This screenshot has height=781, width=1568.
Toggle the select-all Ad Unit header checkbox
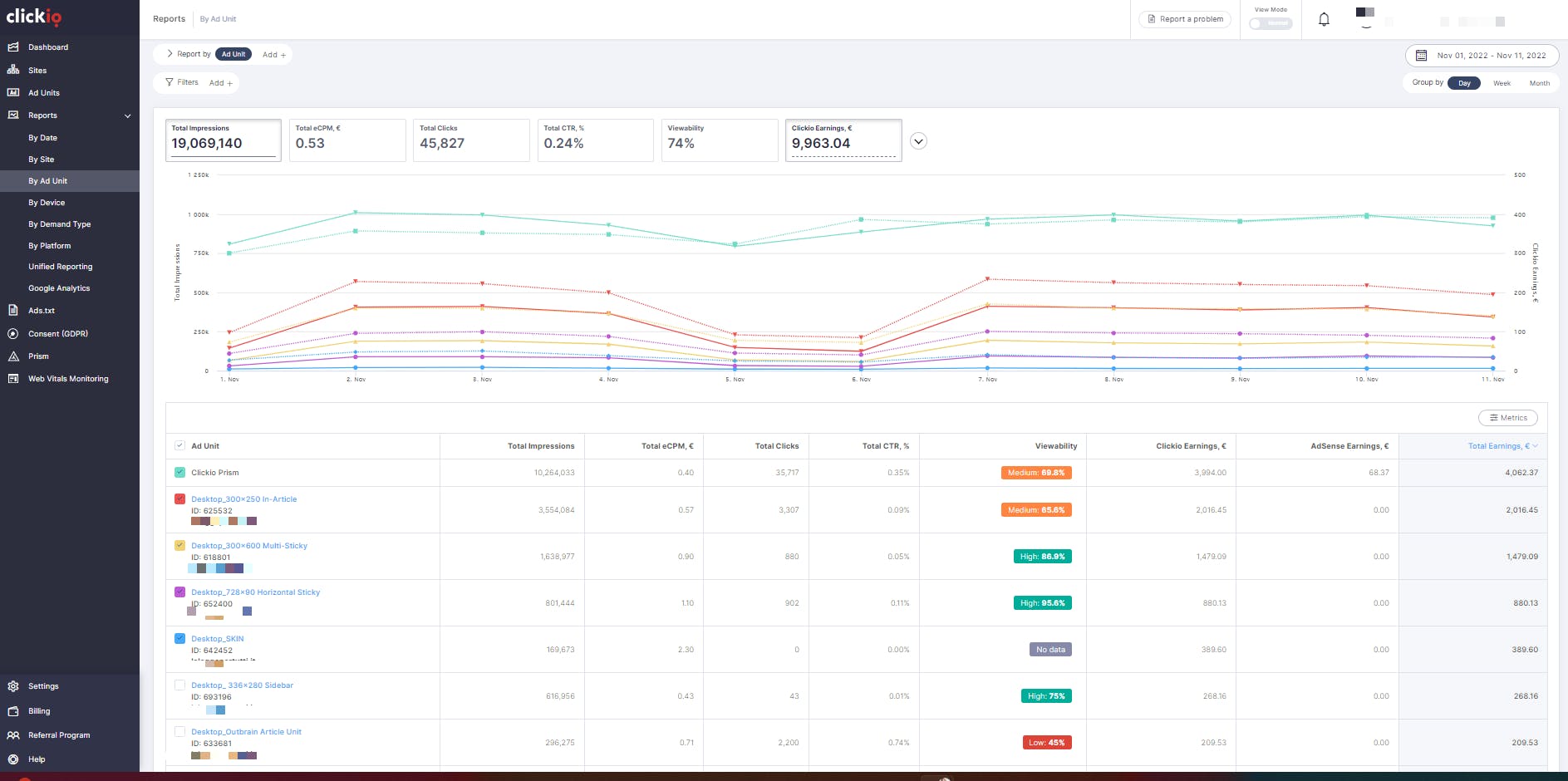(x=179, y=445)
